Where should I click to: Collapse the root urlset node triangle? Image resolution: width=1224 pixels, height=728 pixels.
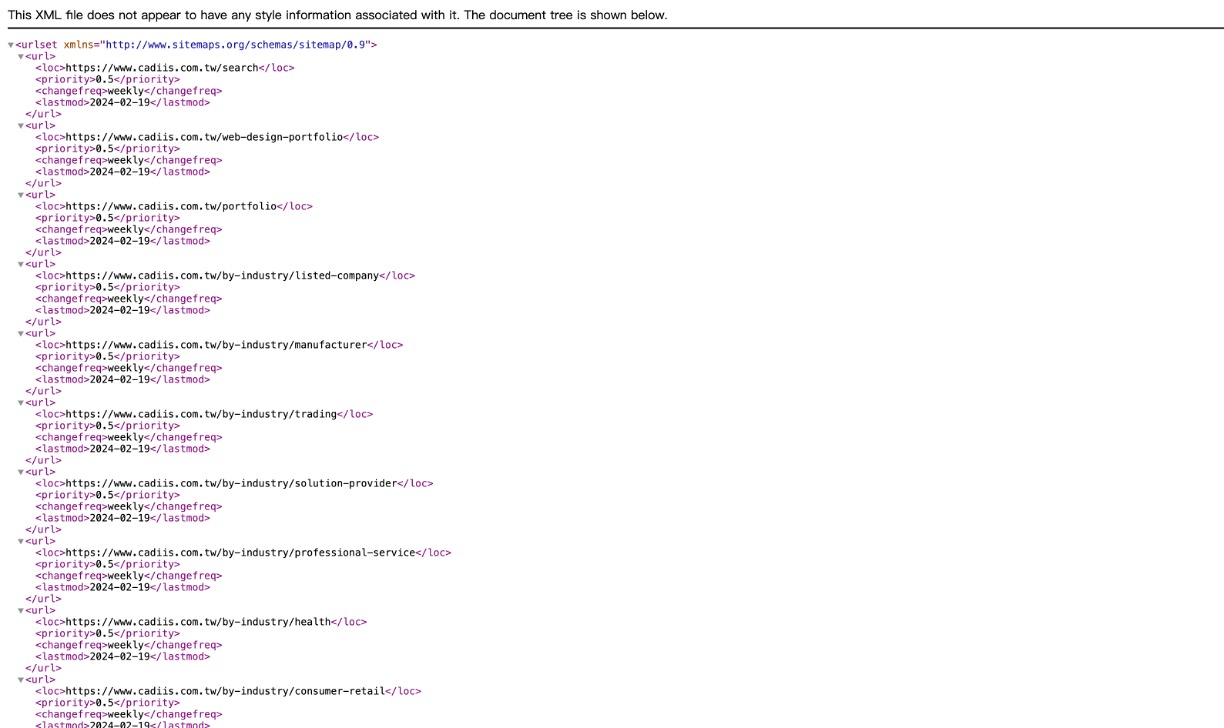tap(11, 45)
